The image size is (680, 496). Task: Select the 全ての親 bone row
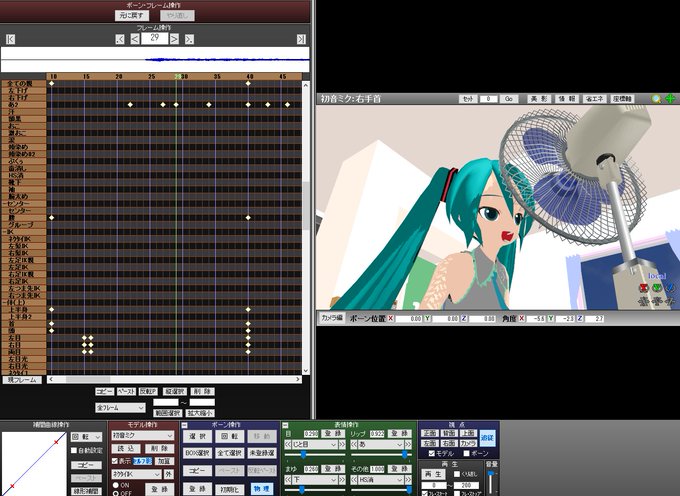[x=24, y=83]
